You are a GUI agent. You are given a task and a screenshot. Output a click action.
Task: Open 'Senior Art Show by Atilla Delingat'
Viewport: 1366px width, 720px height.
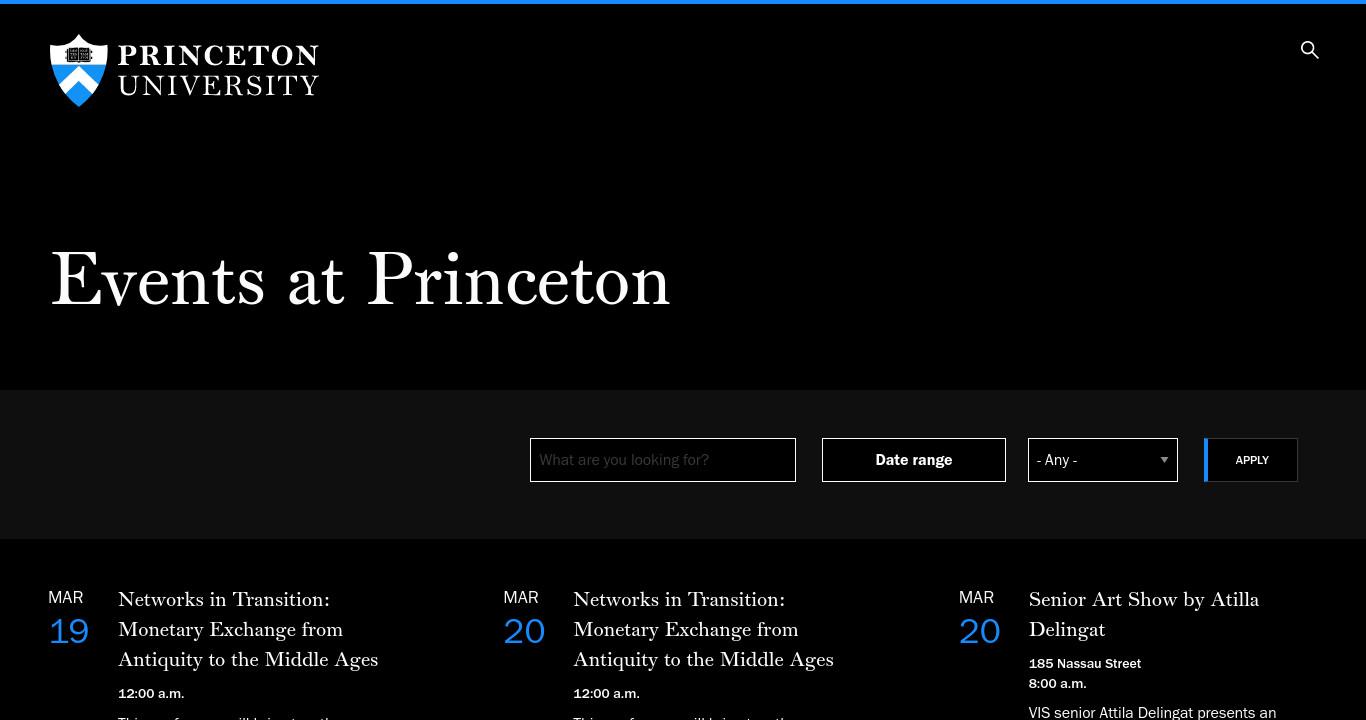click(1144, 614)
